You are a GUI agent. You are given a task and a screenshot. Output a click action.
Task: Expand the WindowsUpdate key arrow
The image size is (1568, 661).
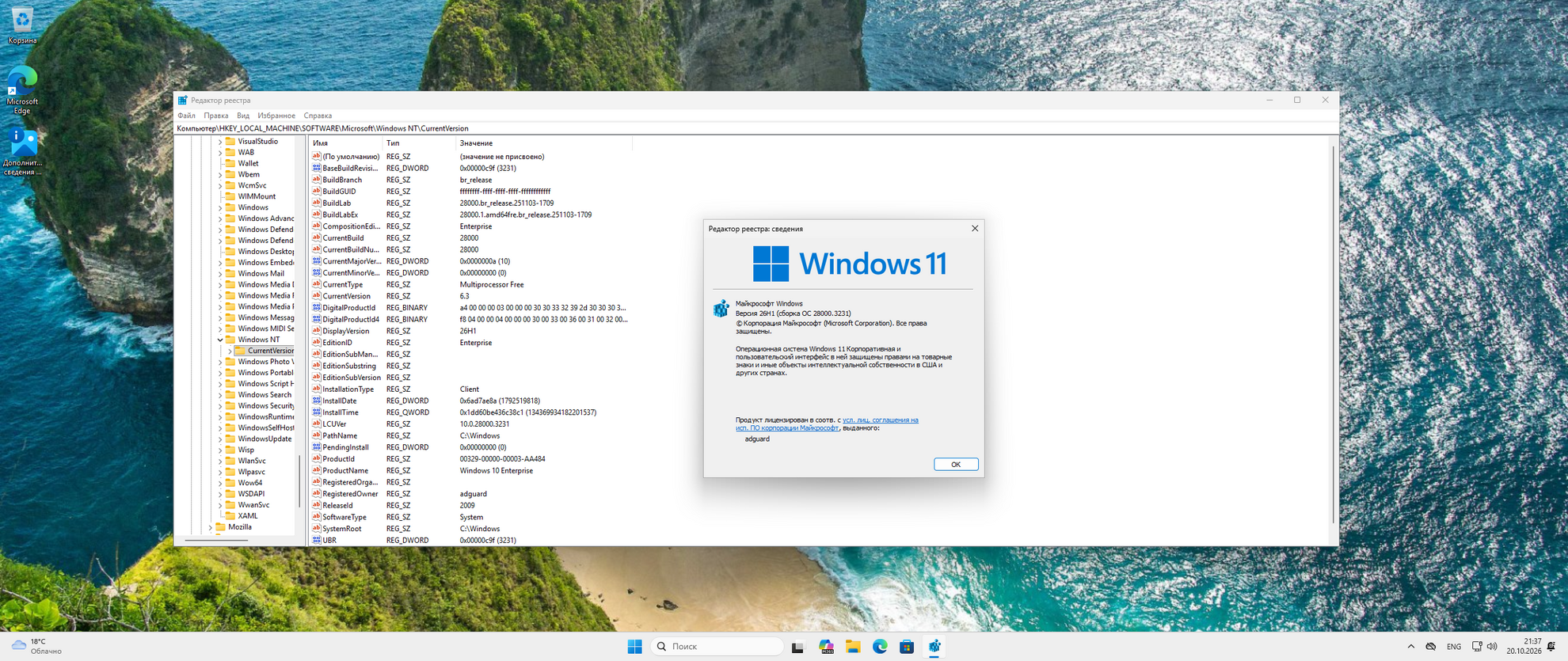[220, 439]
